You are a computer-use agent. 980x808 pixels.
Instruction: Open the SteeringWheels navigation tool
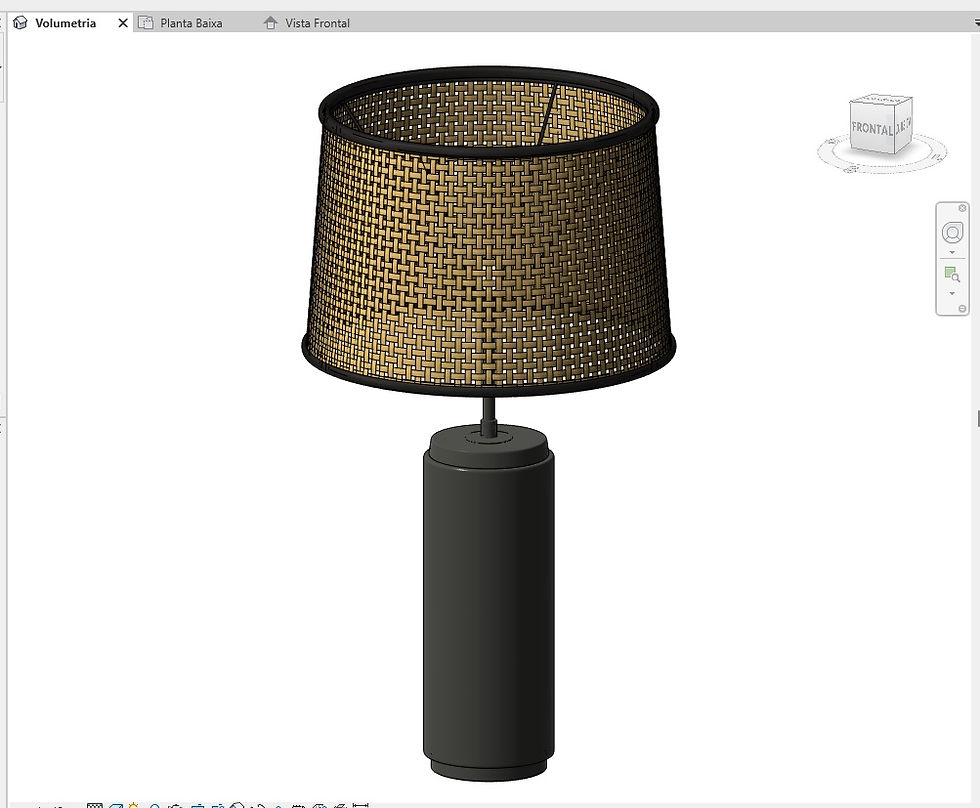click(x=952, y=232)
